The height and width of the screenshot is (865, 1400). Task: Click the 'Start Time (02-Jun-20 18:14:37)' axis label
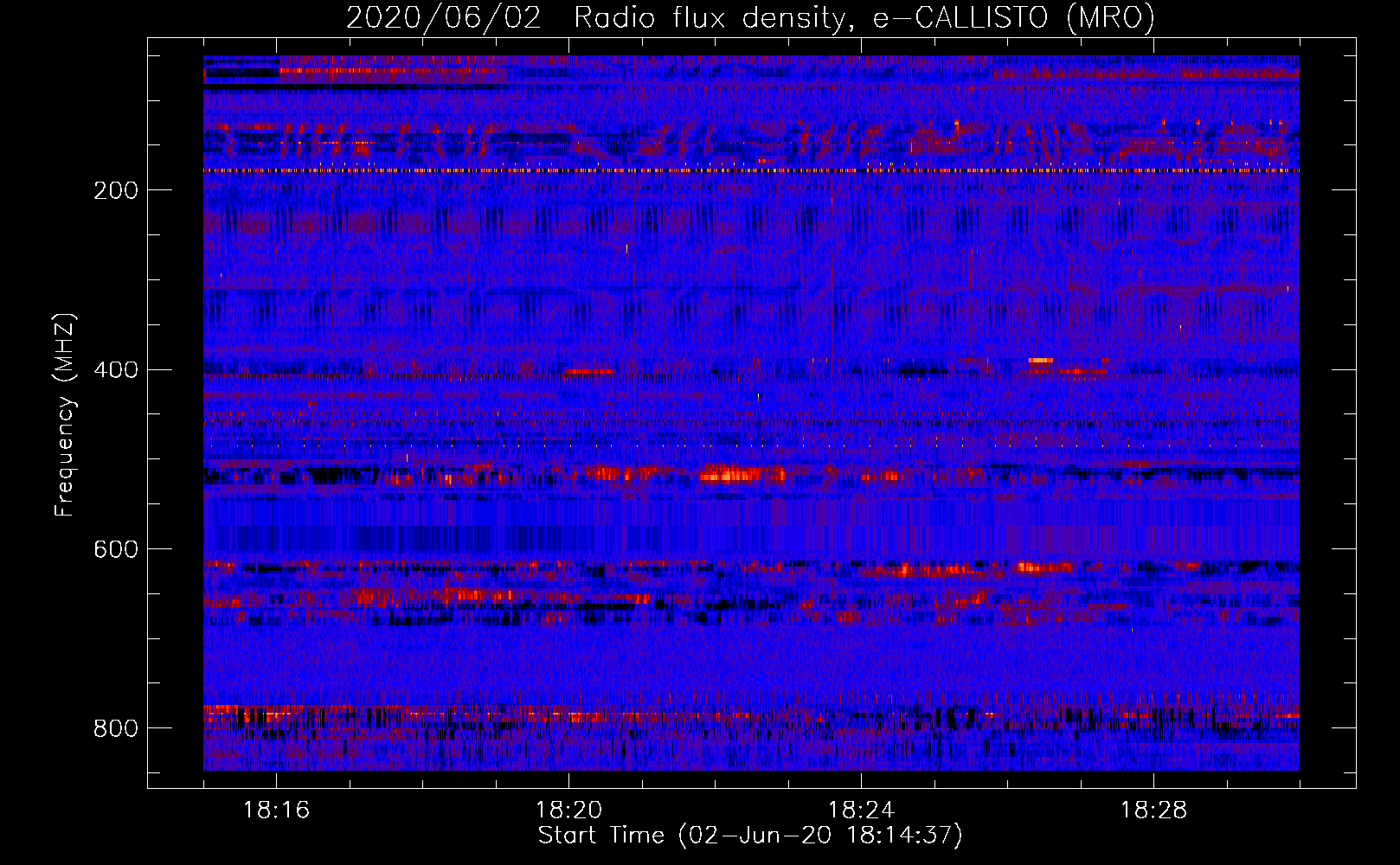(750, 836)
